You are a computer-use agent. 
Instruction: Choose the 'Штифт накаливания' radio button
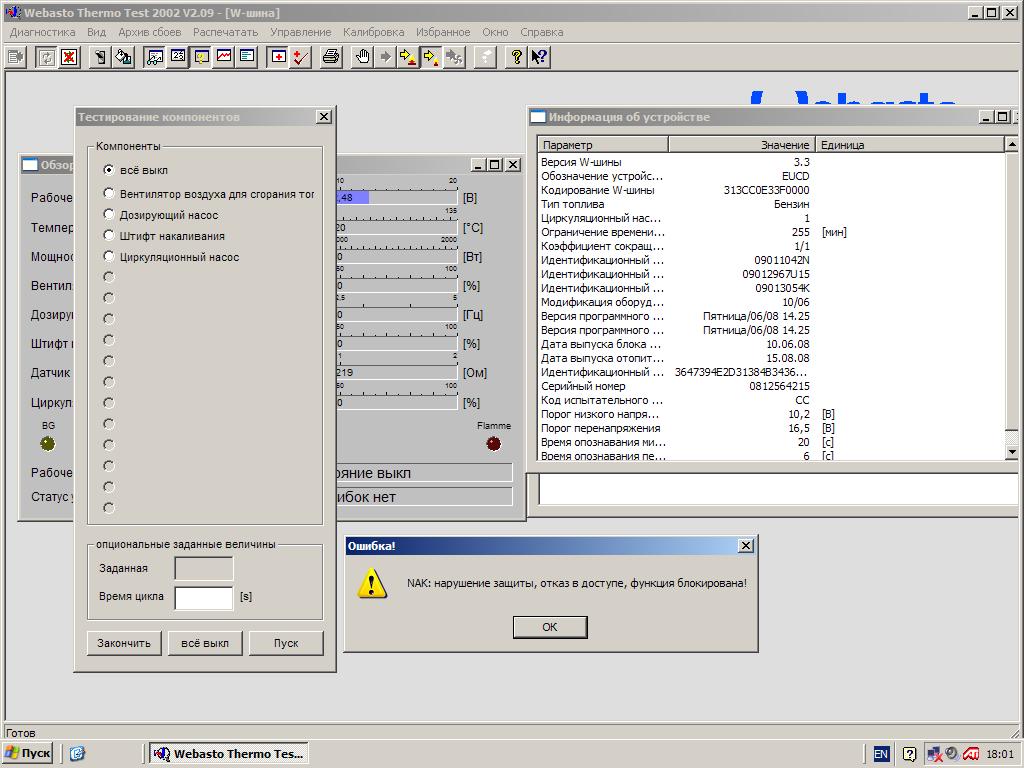click(x=109, y=235)
